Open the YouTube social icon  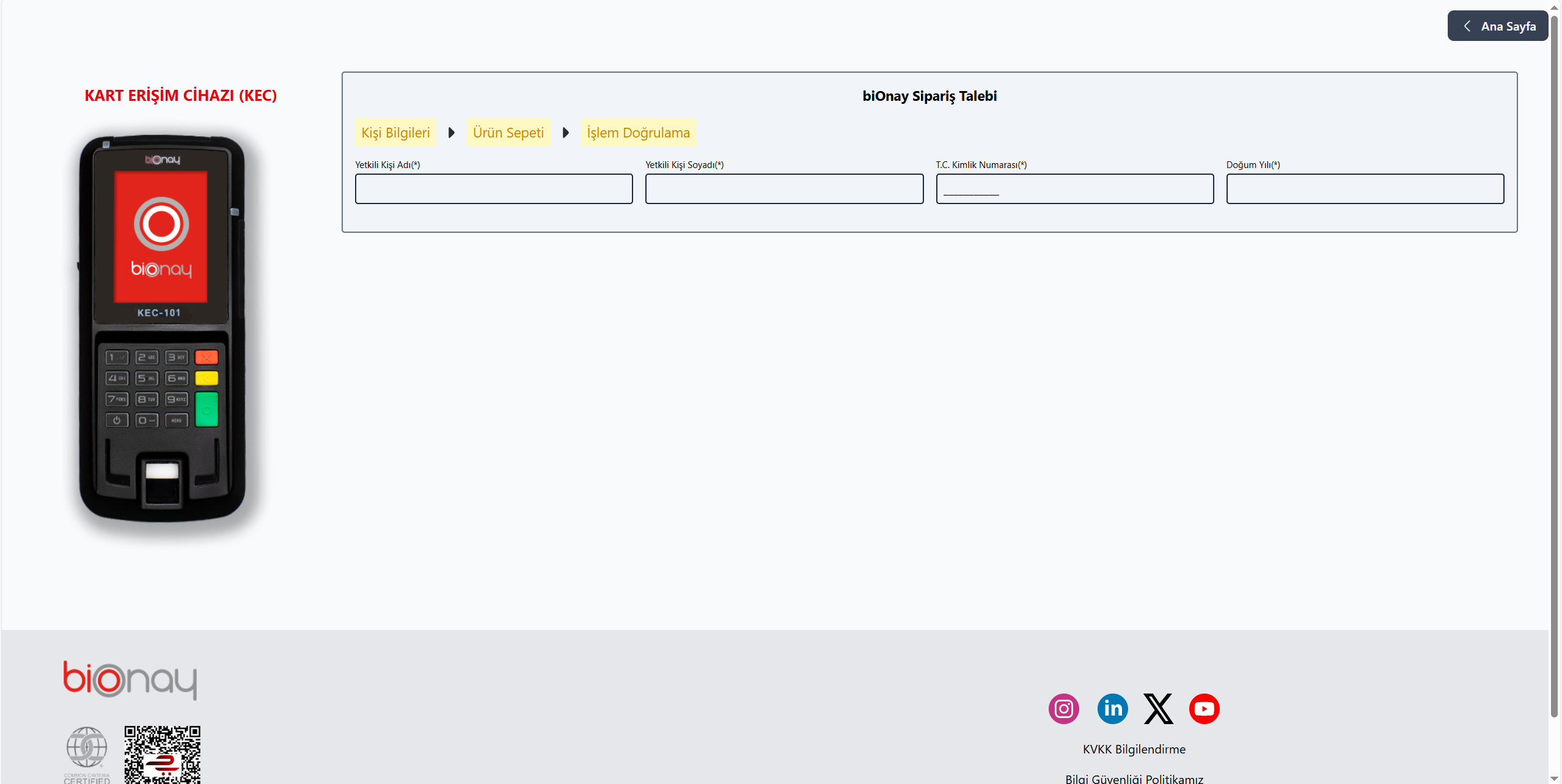[1204, 709]
